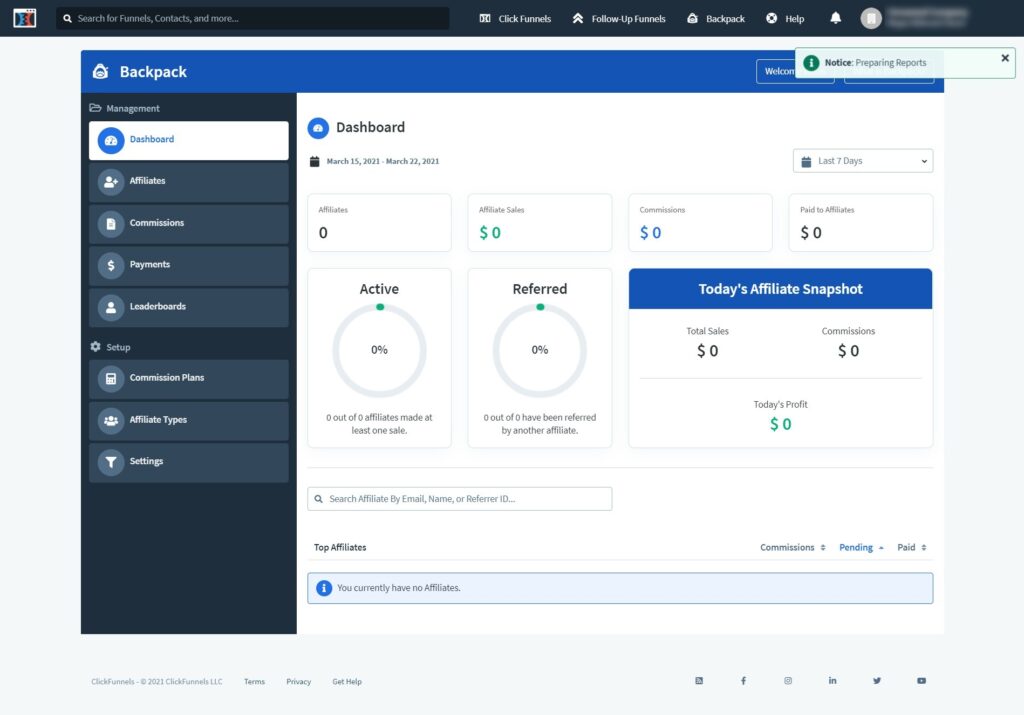The image size is (1024, 715).
Task: Click the Commission Plans calculator icon
Action: point(111,379)
